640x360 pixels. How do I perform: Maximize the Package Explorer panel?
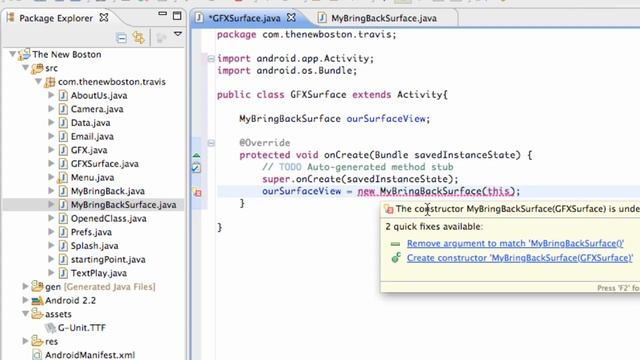177,16
